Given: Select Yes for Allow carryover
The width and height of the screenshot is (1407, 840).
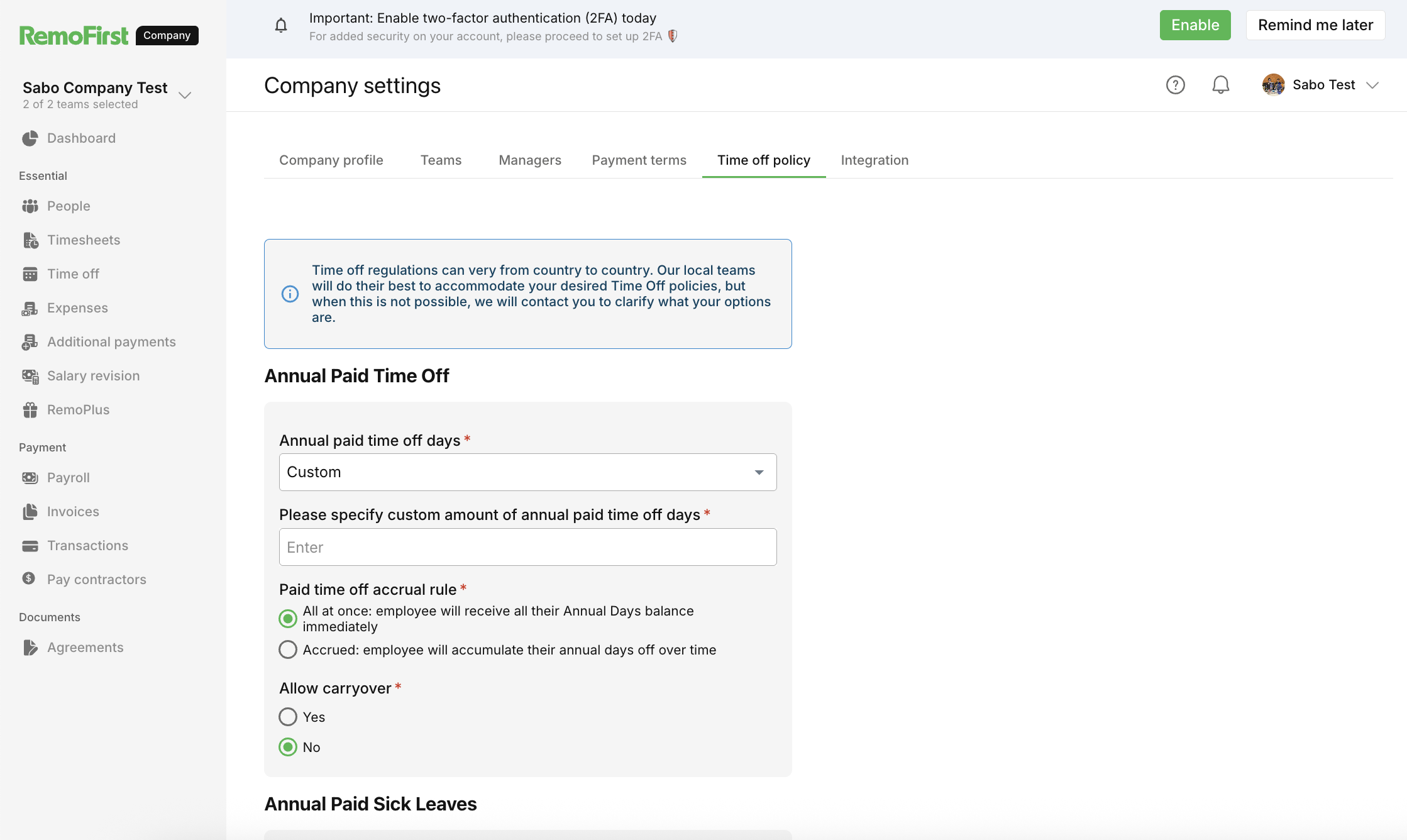Looking at the screenshot, I should [288, 717].
